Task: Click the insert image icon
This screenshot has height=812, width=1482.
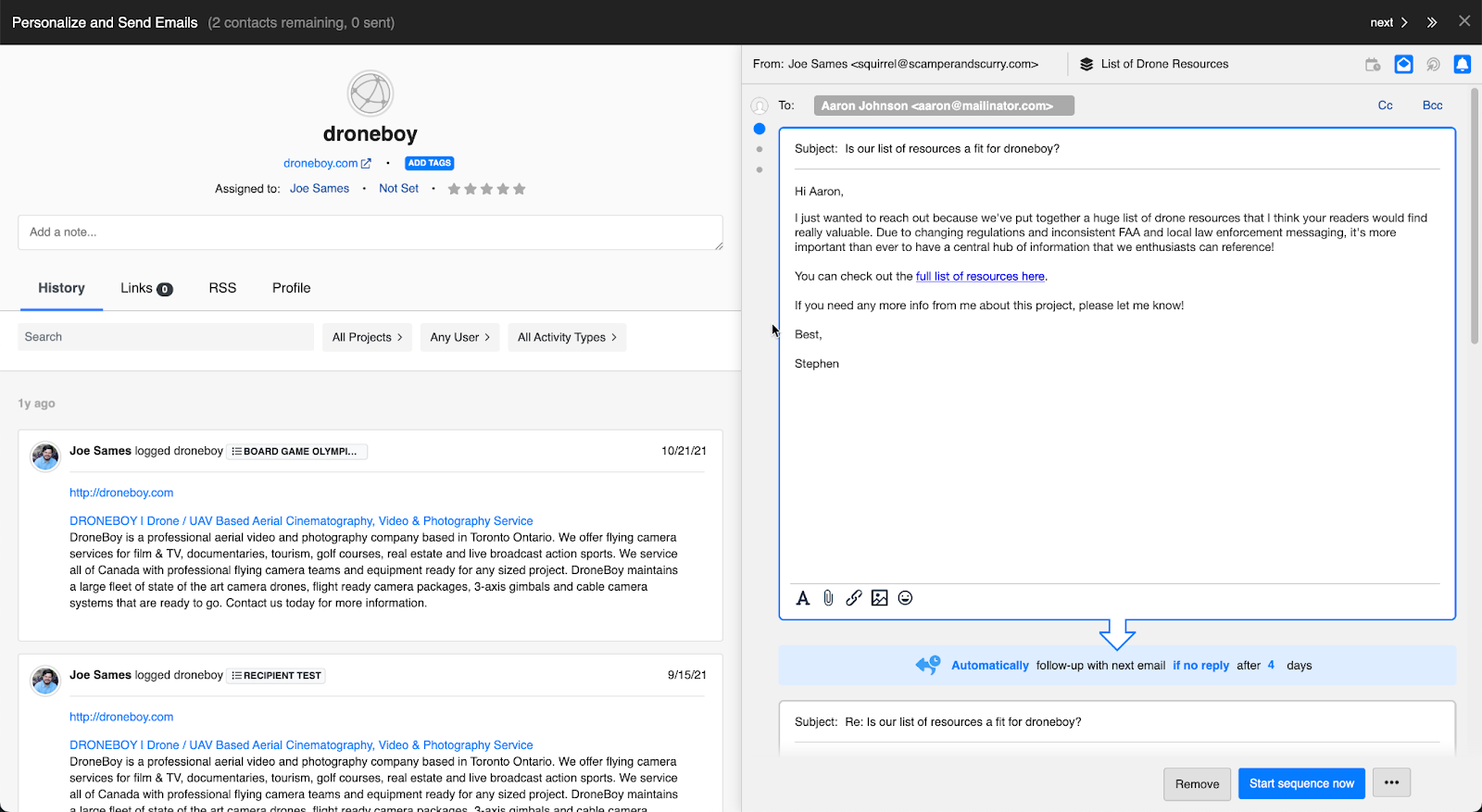Action: [x=879, y=598]
